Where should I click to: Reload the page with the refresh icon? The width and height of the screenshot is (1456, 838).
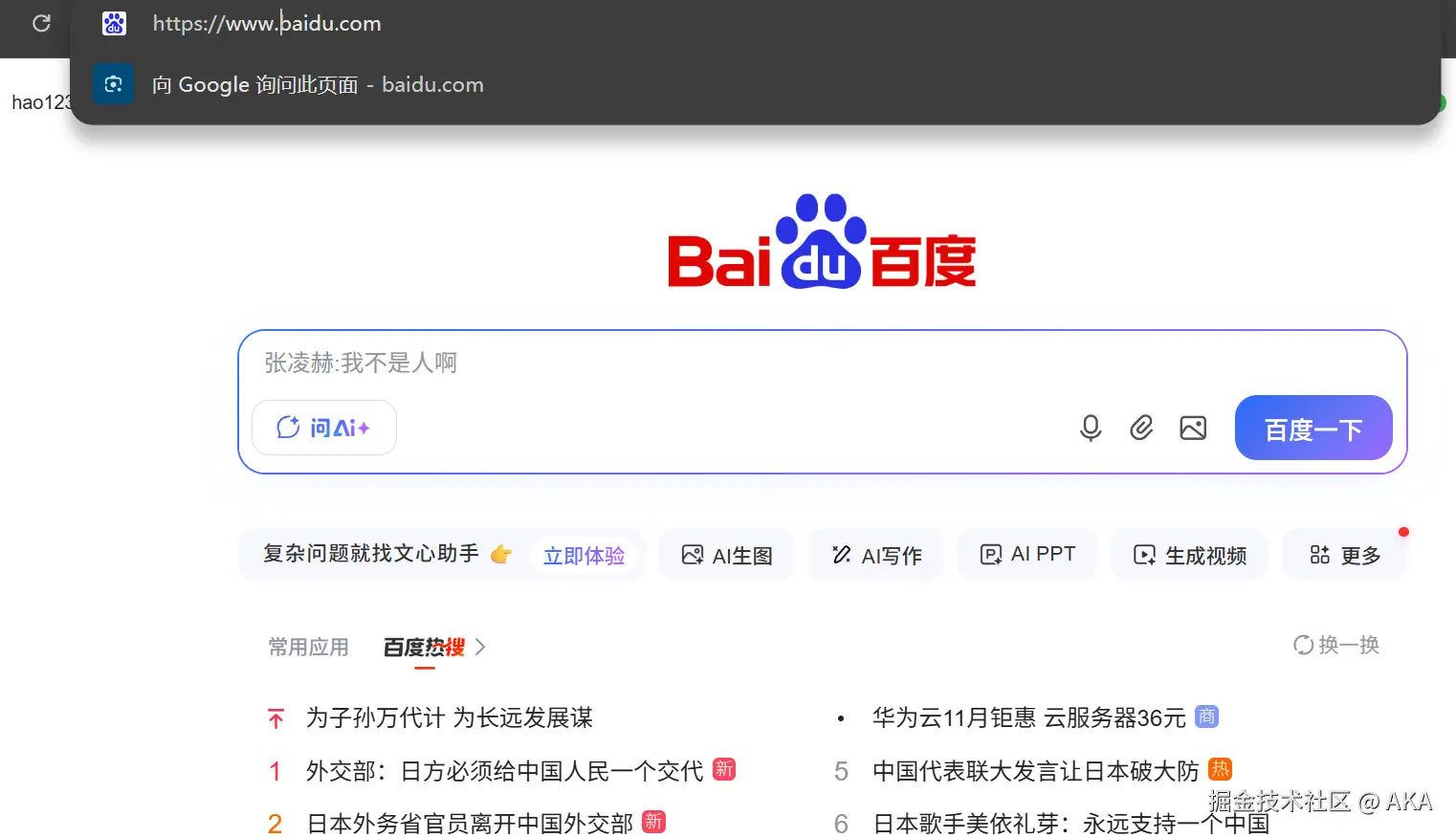[41, 23]
